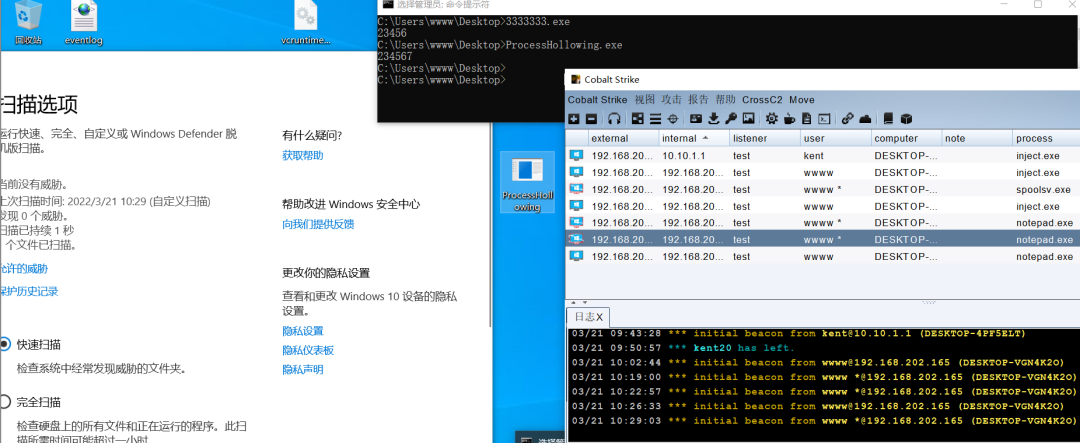
Task: Switch to target table crosshair icon
Action: pos(673,119)
